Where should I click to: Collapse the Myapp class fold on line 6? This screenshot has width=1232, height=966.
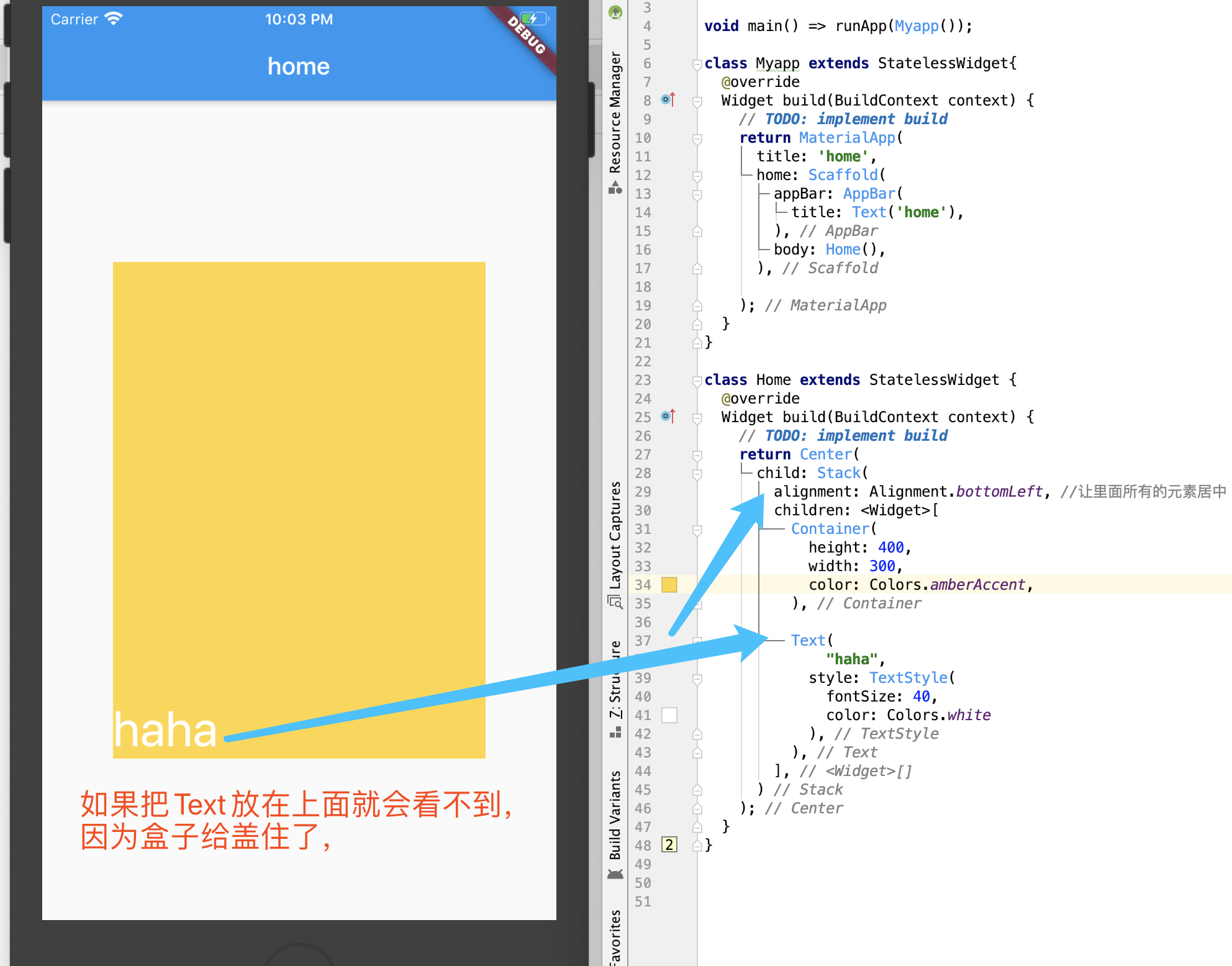coord(697,64)
